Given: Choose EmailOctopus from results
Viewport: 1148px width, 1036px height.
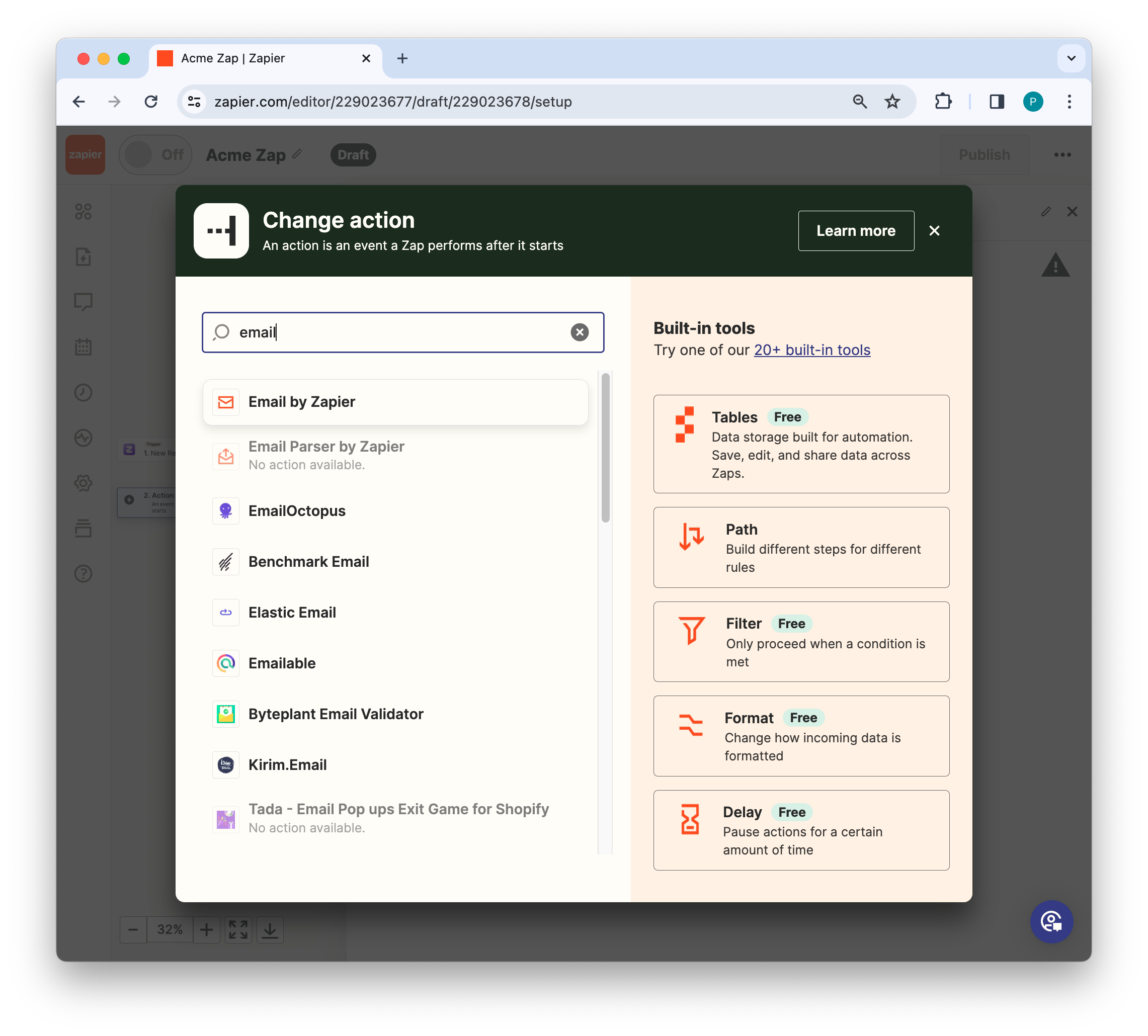Looking at the screenshot, I should 296,510.
